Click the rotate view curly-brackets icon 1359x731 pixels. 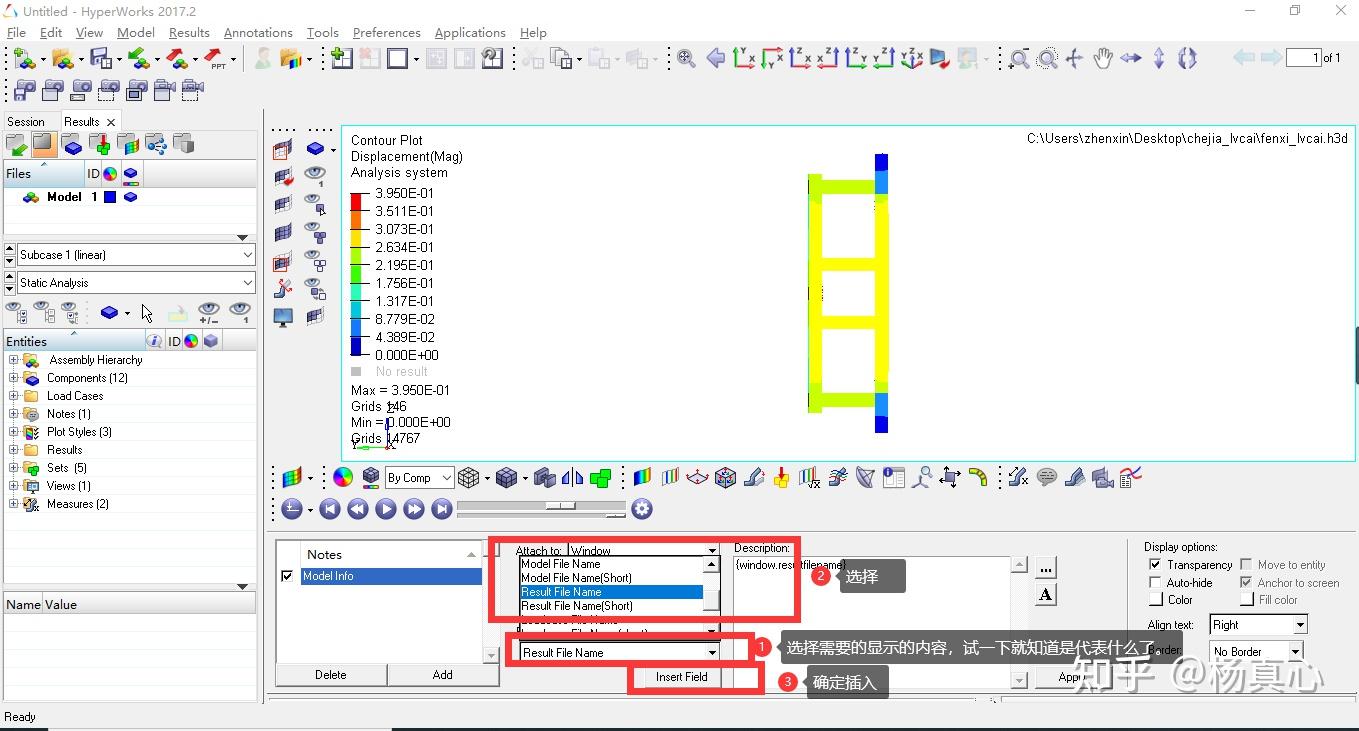point(1187,58)
